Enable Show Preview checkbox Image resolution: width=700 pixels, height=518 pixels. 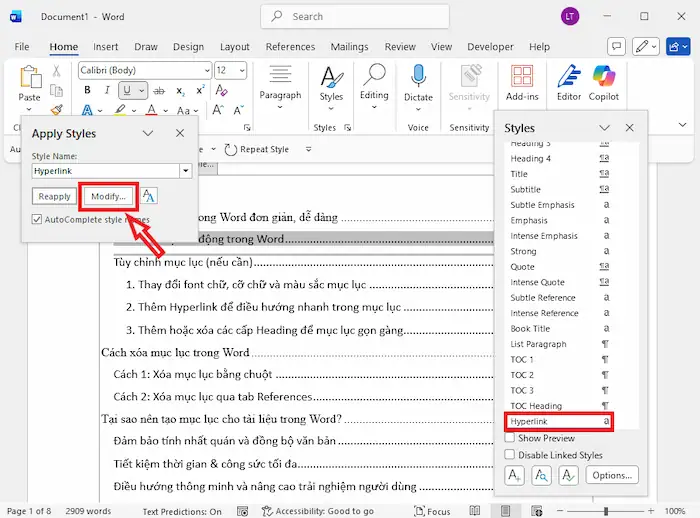click(510, 438)
